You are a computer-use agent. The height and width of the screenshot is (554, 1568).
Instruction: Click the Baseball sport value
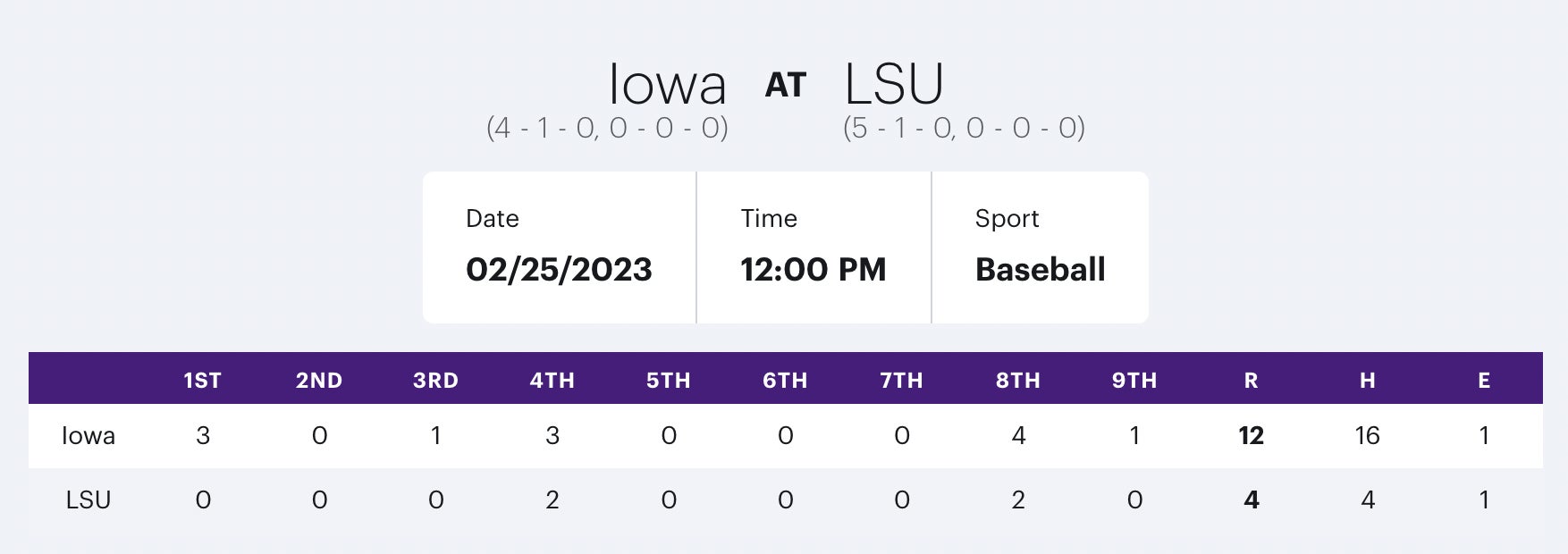(1040, 270)
